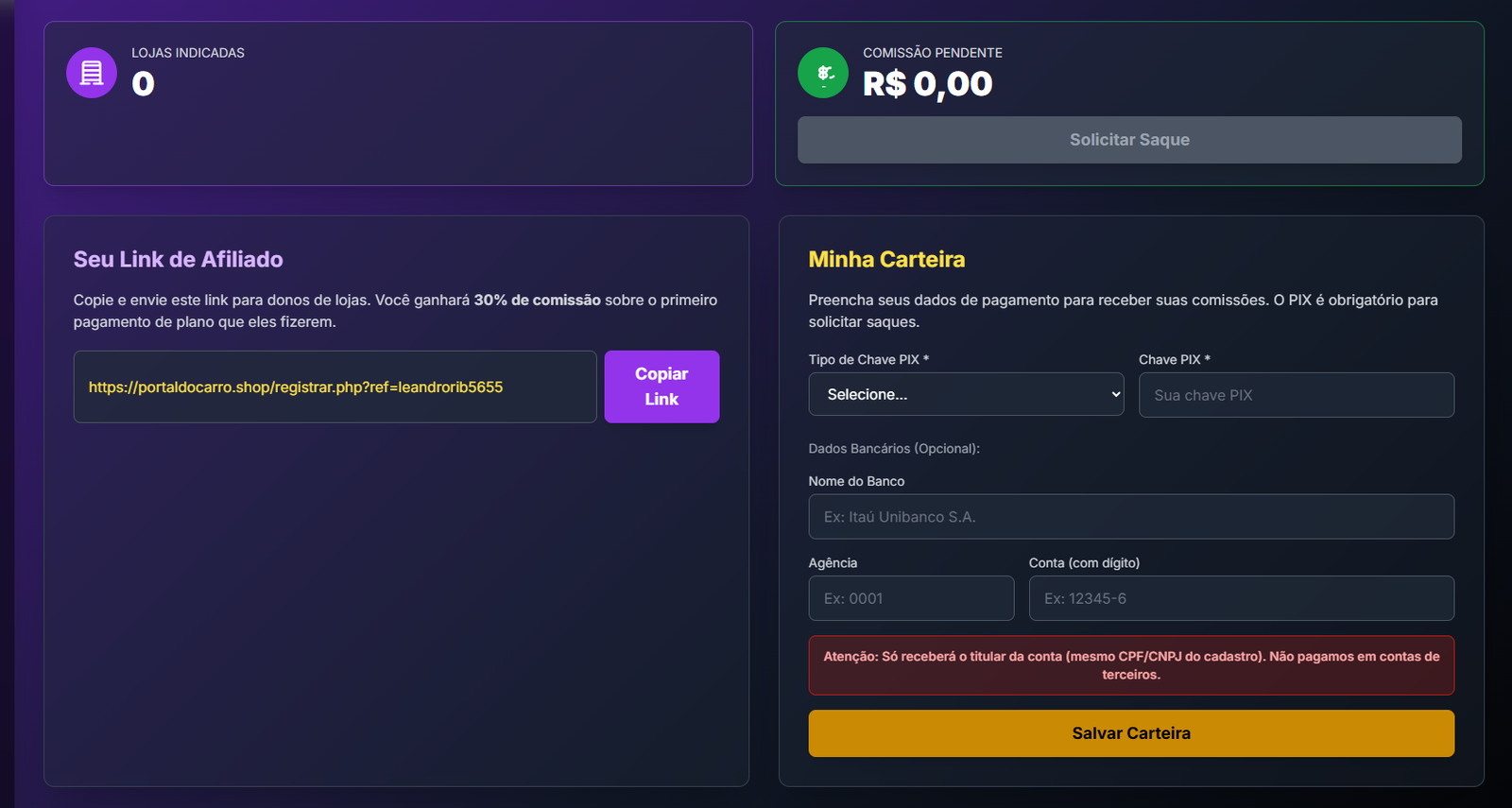Click the purple store icon beside Lojas Indicadas
Viewport: 1512px width, 808px height.
coord(91,72)
